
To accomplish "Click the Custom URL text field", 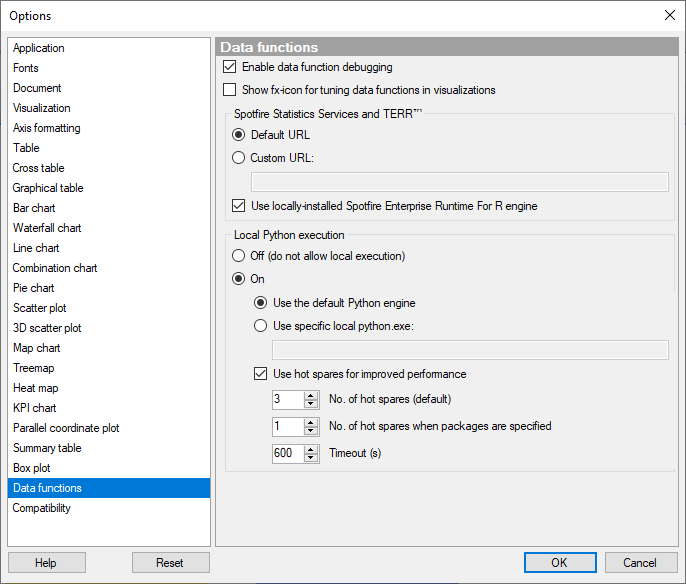I will point(459,182).
